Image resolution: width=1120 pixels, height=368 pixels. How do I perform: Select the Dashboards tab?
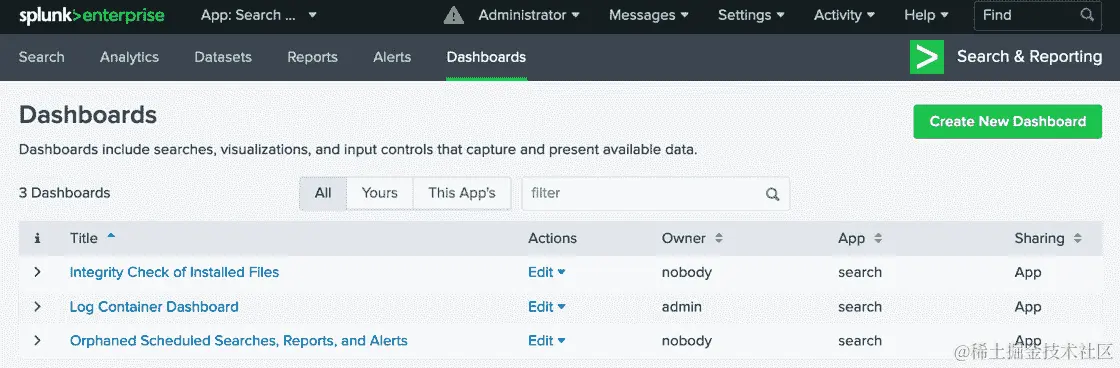(x=486, y=57)
